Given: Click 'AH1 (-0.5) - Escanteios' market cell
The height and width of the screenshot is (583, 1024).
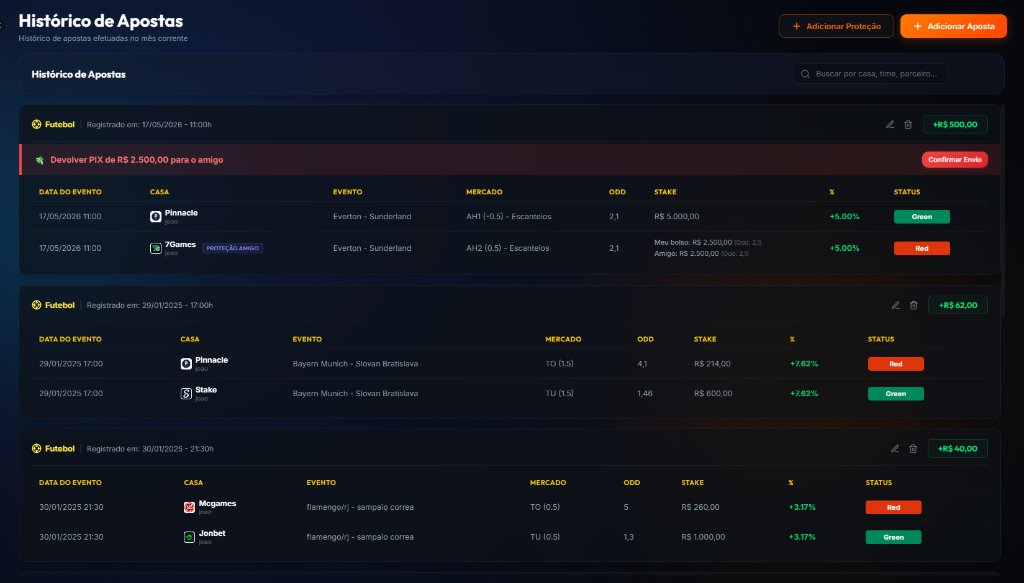Looking at the screenshot, I should (509, 217).
